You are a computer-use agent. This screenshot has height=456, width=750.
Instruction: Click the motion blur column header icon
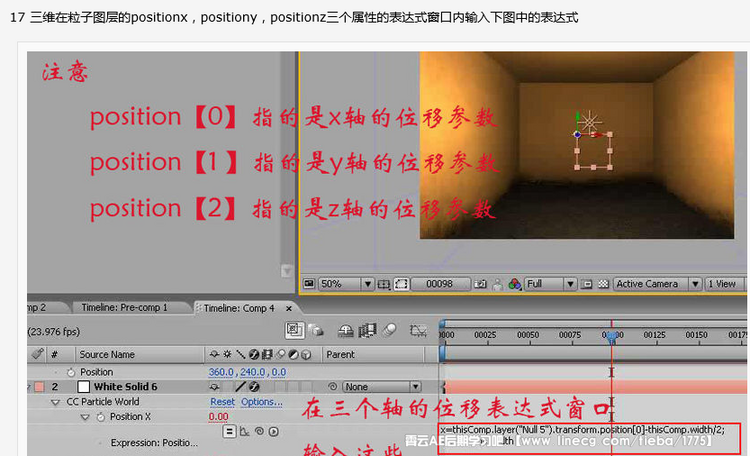point(281,355)
